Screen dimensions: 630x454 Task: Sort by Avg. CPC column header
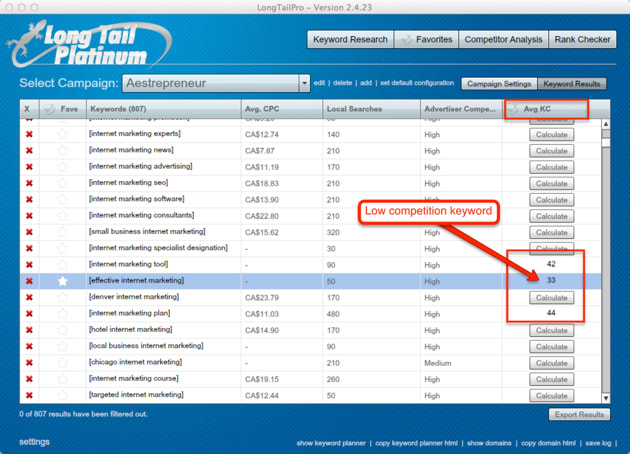[280, 108]
